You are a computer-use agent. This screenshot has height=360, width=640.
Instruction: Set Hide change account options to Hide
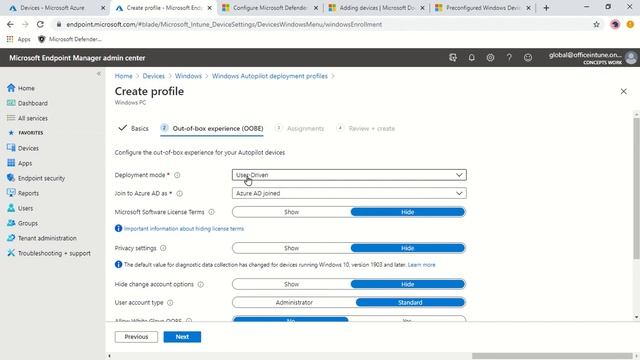click(x=407, y=284)
